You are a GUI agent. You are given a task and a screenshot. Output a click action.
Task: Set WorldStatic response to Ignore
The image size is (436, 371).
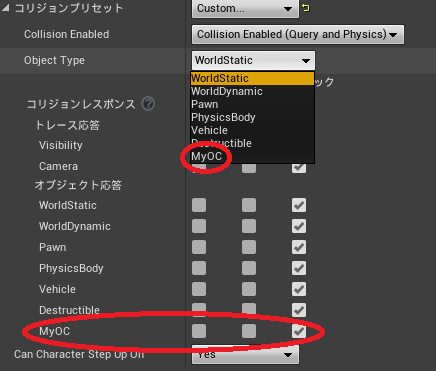click(199, 205)
